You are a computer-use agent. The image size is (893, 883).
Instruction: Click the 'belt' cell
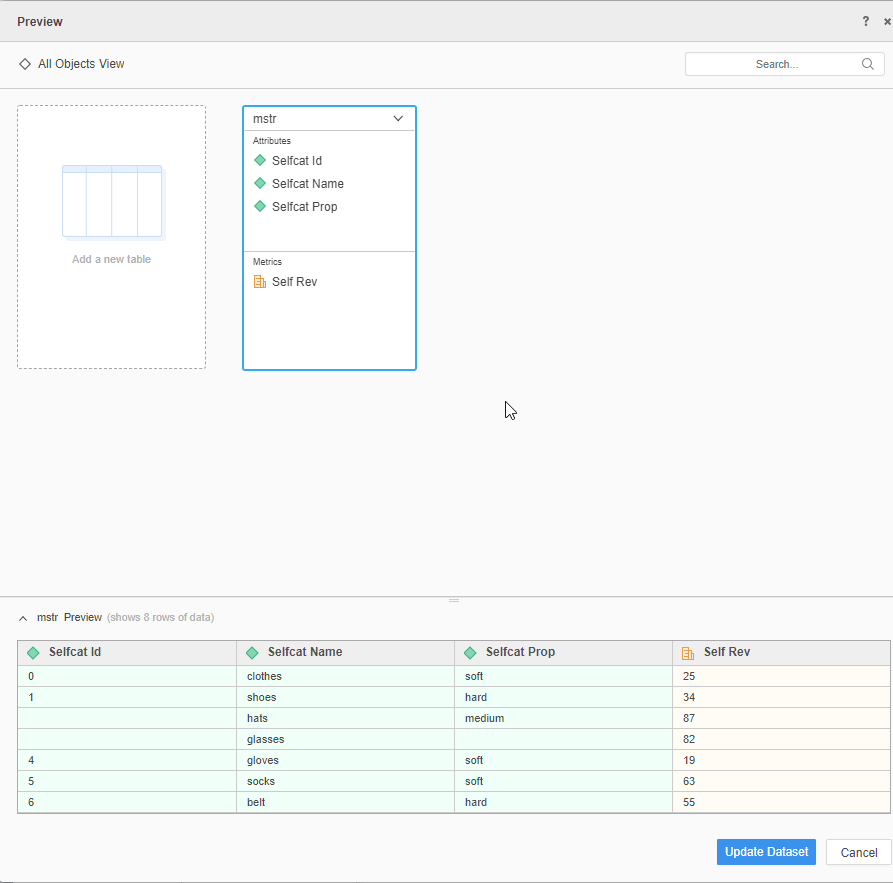click(x=346, y=802)
